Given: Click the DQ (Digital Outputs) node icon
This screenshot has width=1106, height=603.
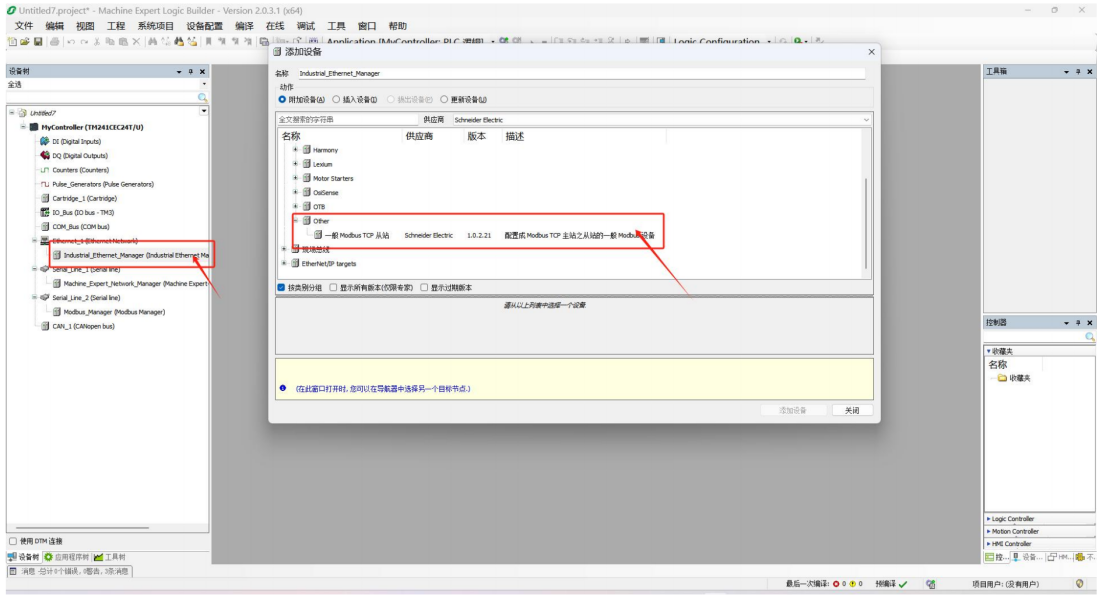Looking at the screenshot, I should click(x=44, y=155).
